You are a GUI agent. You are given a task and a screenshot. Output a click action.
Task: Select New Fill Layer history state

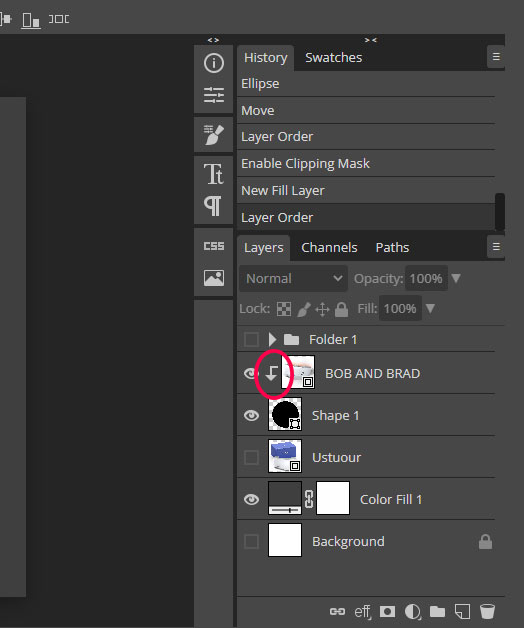366,191
